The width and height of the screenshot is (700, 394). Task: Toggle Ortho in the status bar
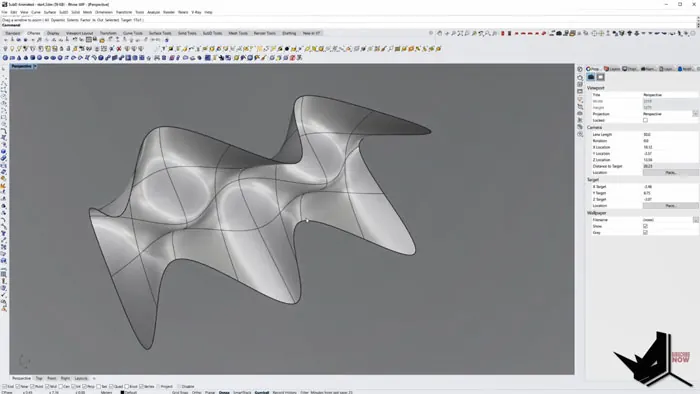[x=196, y=392]
